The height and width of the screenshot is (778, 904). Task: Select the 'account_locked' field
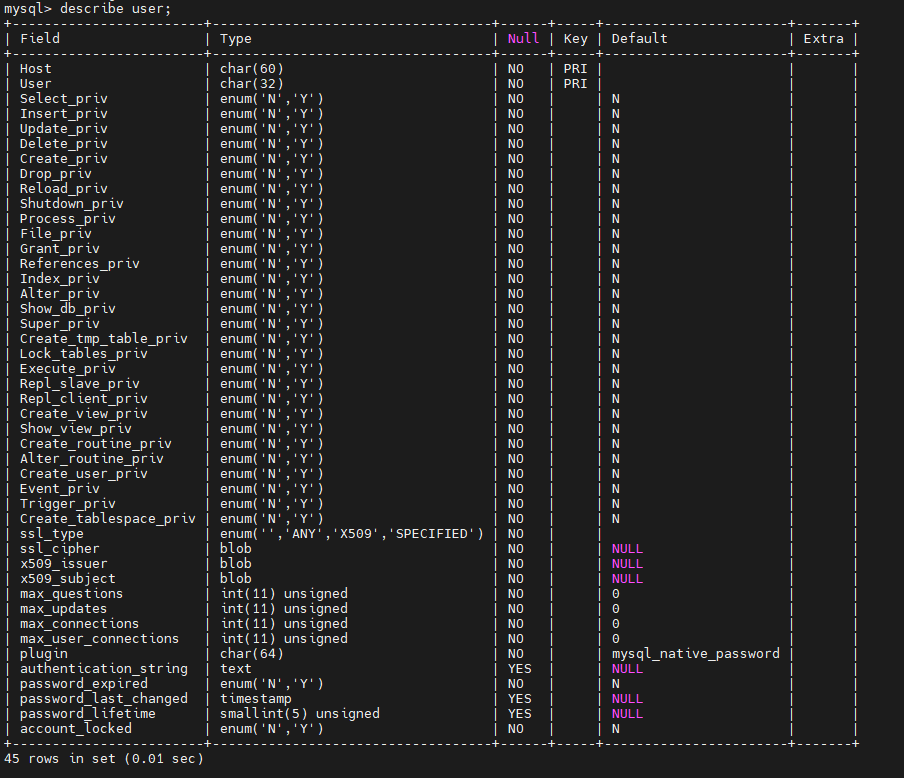pyautogui.click(x=76, y=728)
